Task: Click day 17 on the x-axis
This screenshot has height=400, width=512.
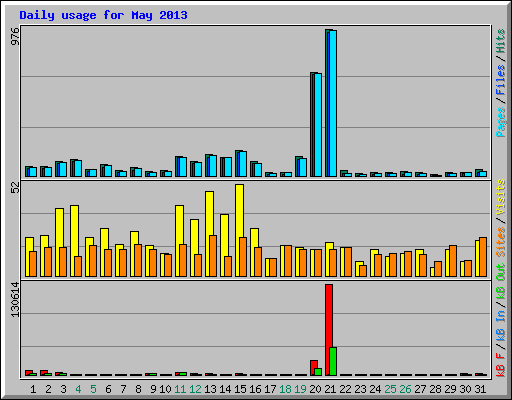Action: [270, 389]
